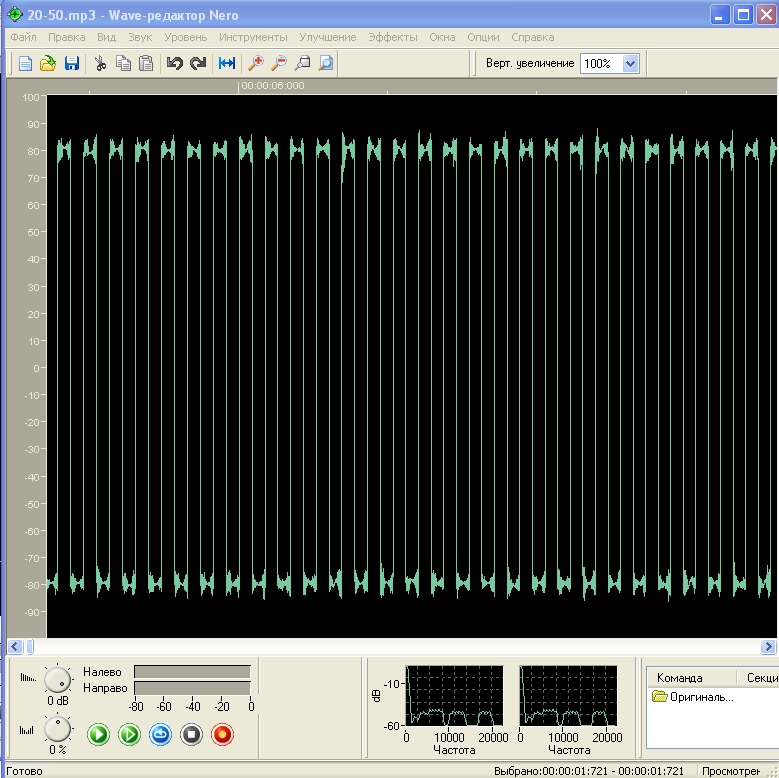Open the Эффекты menu

pos(392,37)
